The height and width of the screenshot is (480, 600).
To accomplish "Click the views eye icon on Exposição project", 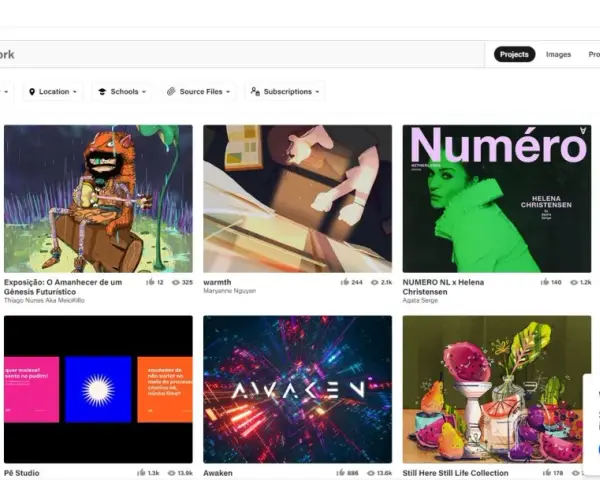I will pyautogui.click(x=176, y=282).
